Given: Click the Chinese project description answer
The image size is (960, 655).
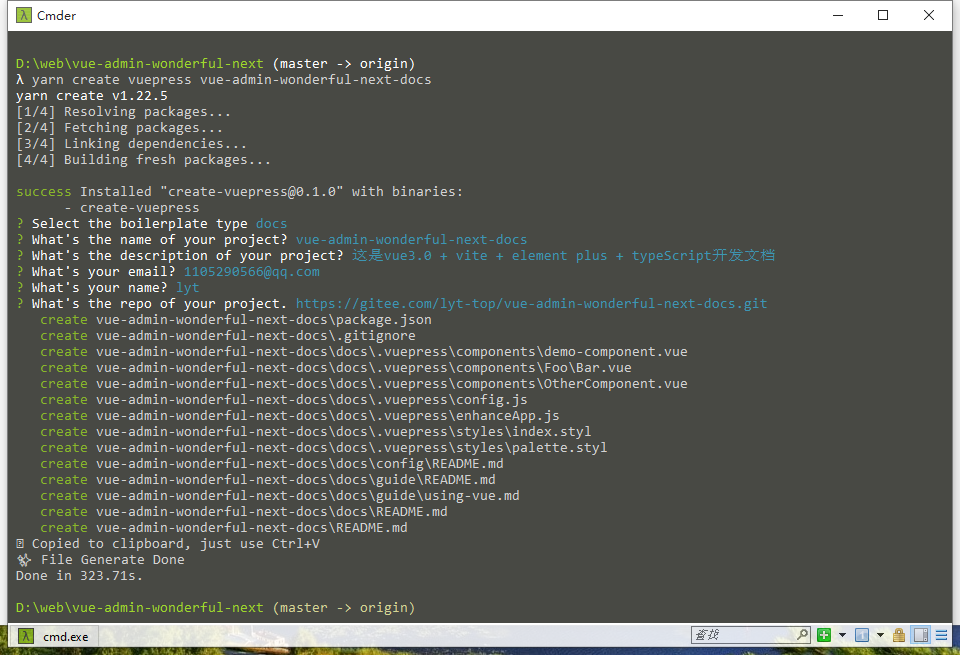Looking at the screenshot, I should (563, 256).
